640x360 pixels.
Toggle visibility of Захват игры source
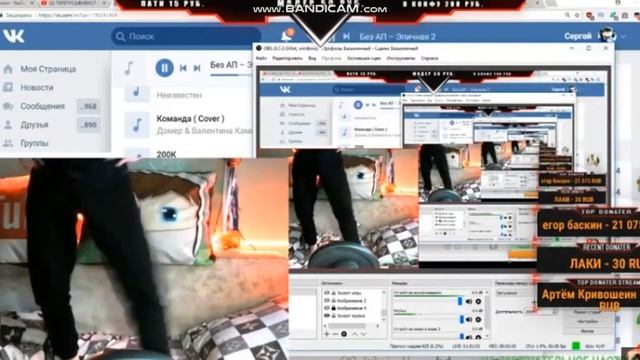(x=327, y=293)
